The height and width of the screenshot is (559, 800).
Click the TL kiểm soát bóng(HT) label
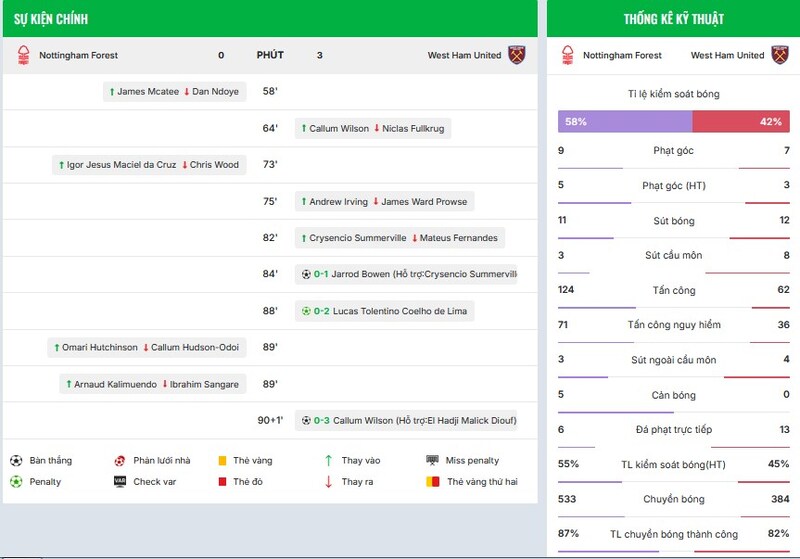[673, 464]
